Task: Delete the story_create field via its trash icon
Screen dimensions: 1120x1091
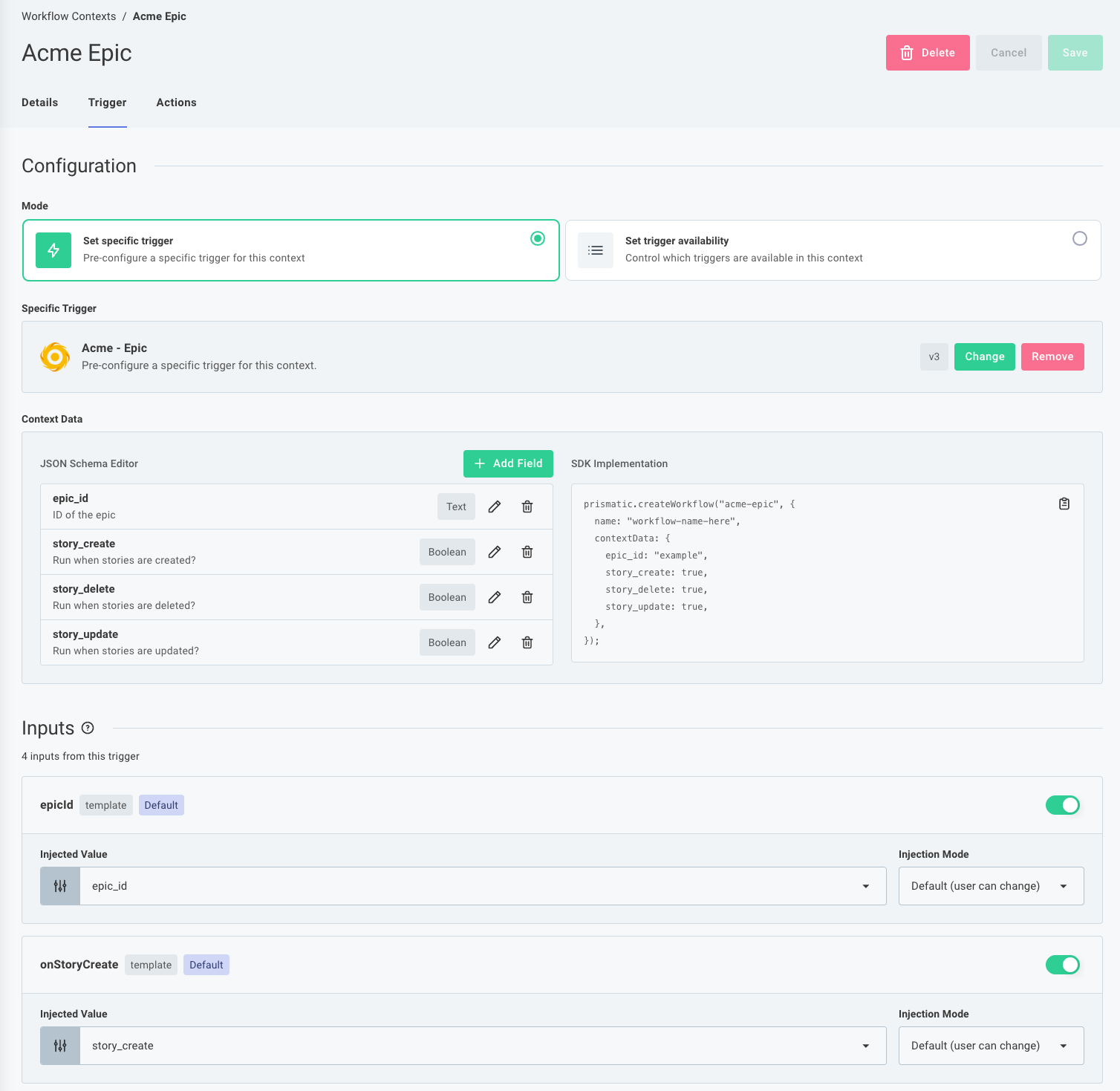Action: (527, 552)
